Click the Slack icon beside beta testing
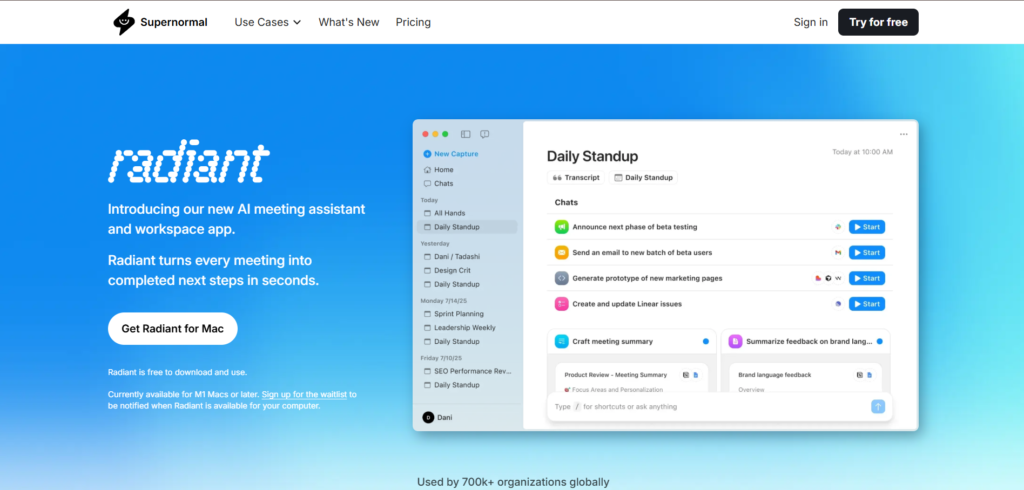The image size is (1024, 490). 838,227
